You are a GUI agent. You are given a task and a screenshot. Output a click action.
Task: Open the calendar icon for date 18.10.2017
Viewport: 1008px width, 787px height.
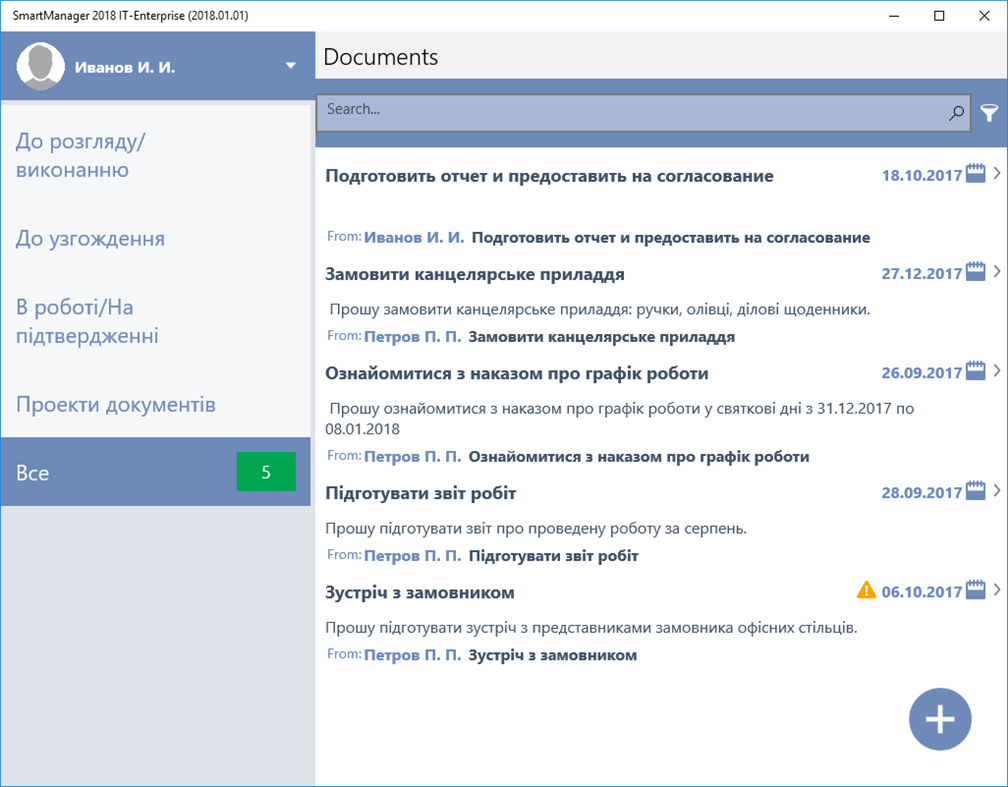point(975,172)
